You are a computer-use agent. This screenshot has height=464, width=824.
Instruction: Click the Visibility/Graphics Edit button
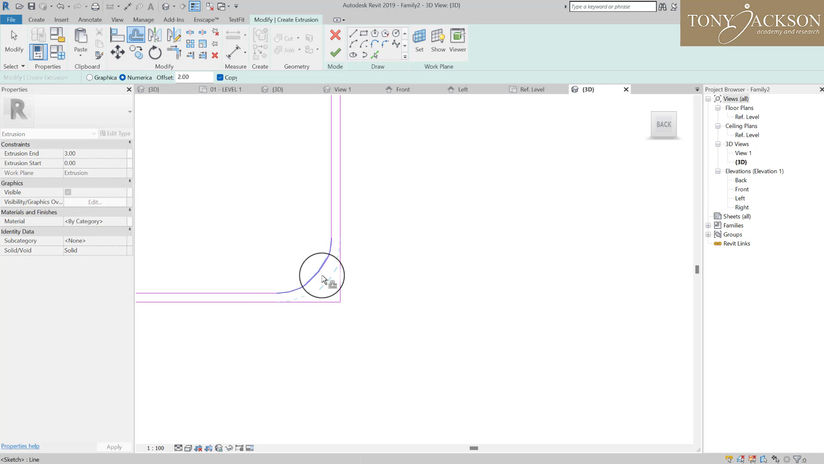[95, 202]
